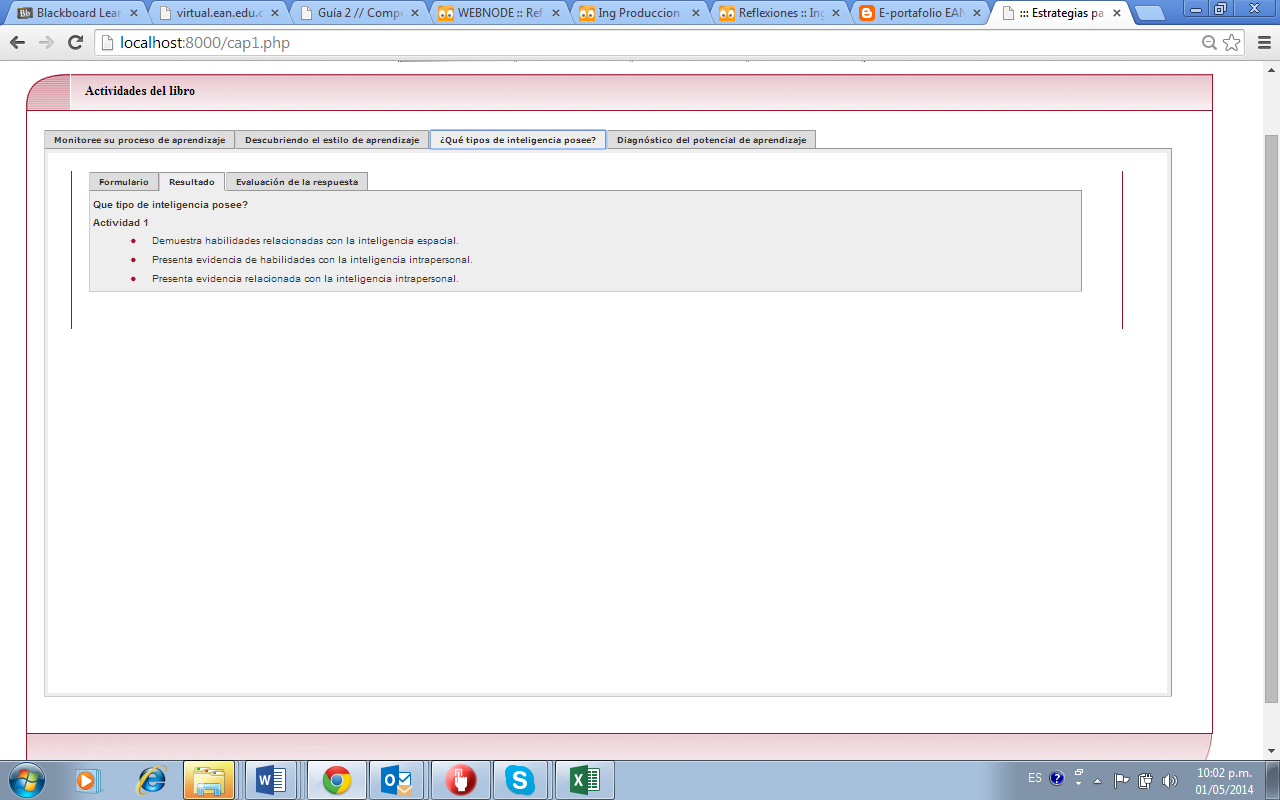Adjust volume via speaker tray icon

1170,780
